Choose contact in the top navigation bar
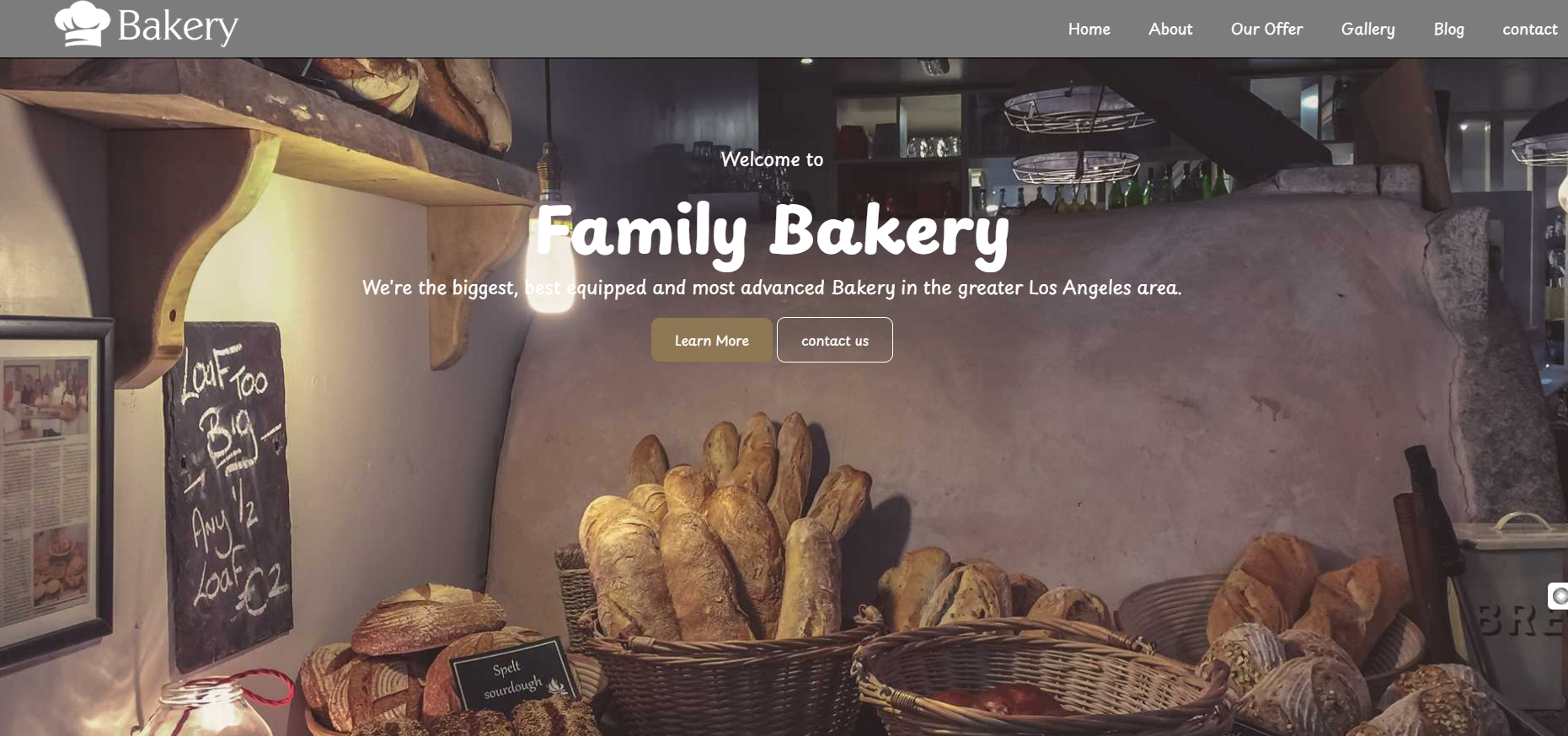The image size is (1568, 736). tap(1529, 29)
